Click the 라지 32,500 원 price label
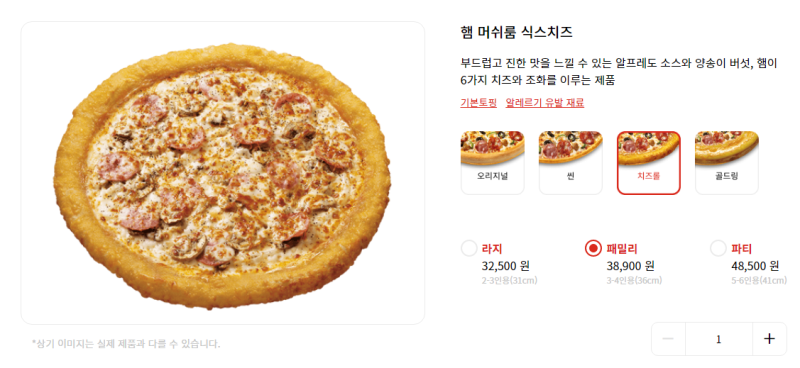The width and height of the screenshot is (800, 368). click(506, 265)
